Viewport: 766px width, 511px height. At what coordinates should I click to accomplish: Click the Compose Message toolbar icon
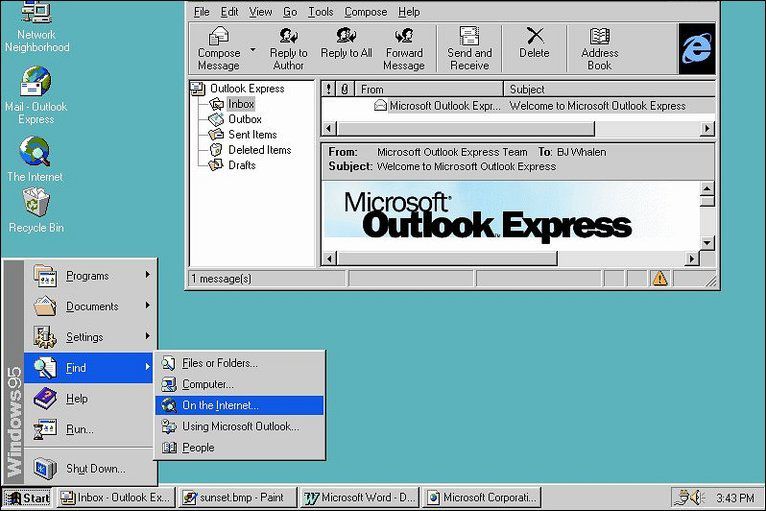[x=218, y=48]
